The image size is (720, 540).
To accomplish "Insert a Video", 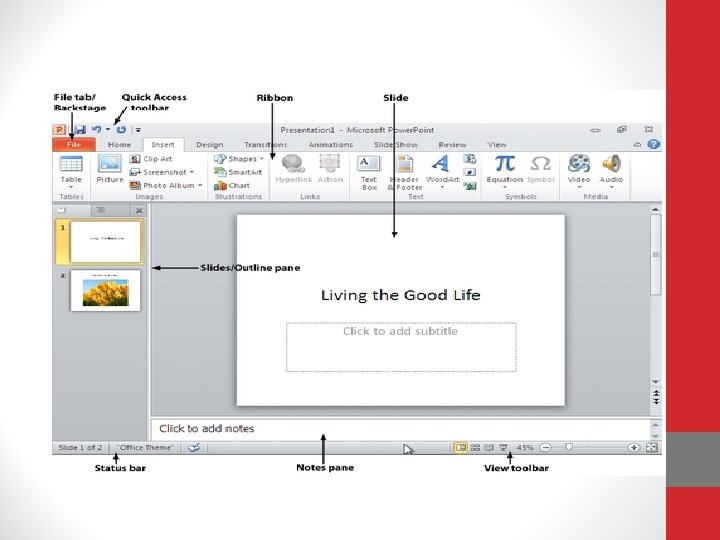I will coord(579,172).
